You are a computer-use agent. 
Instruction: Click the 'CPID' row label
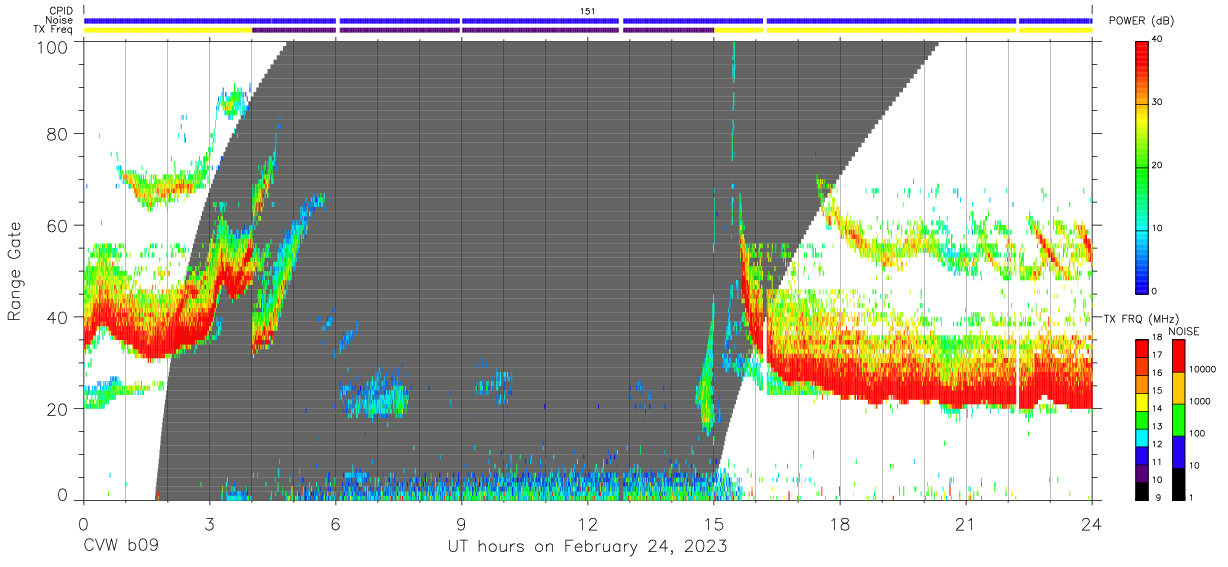click(x=61, y=11)
